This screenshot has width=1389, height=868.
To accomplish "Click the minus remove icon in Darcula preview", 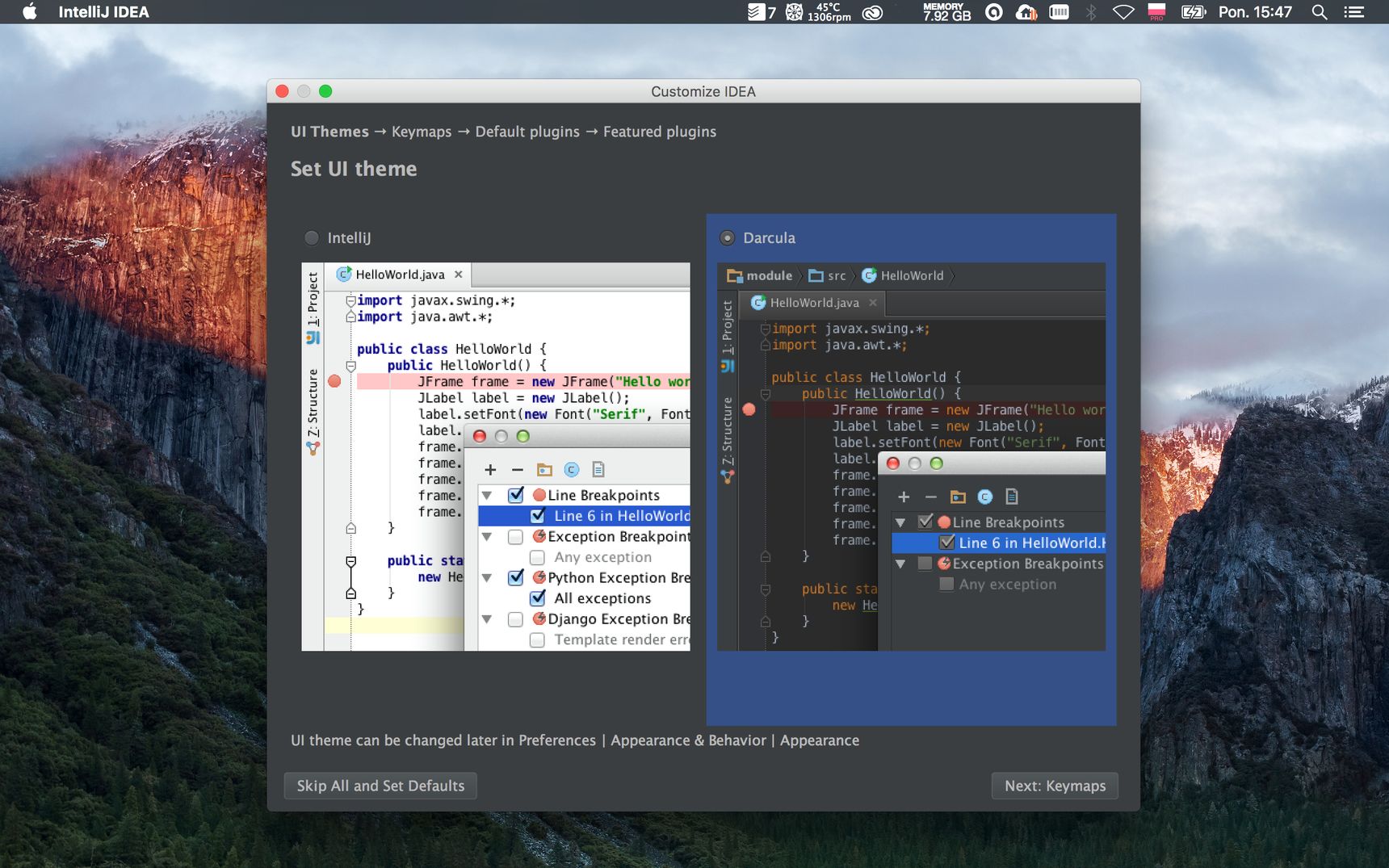I will tap(931, 497).
